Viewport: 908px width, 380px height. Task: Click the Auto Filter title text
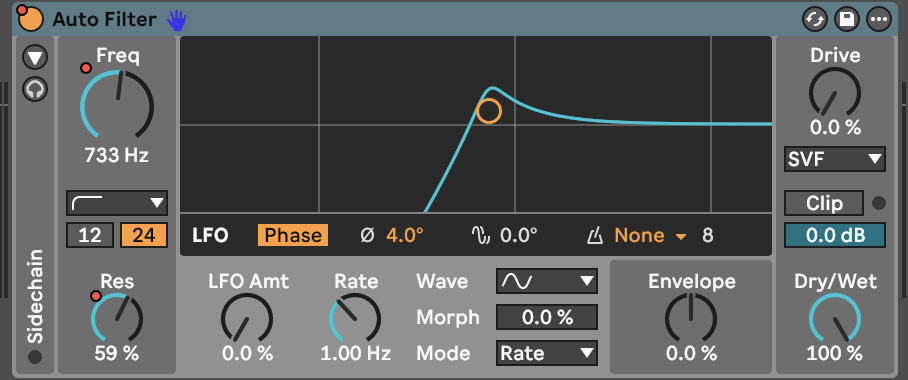coord(104,20)
